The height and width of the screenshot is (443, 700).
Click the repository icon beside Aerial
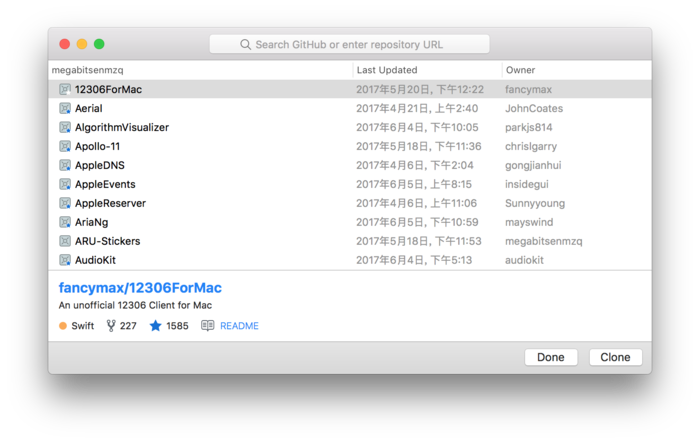click(65, 109)
